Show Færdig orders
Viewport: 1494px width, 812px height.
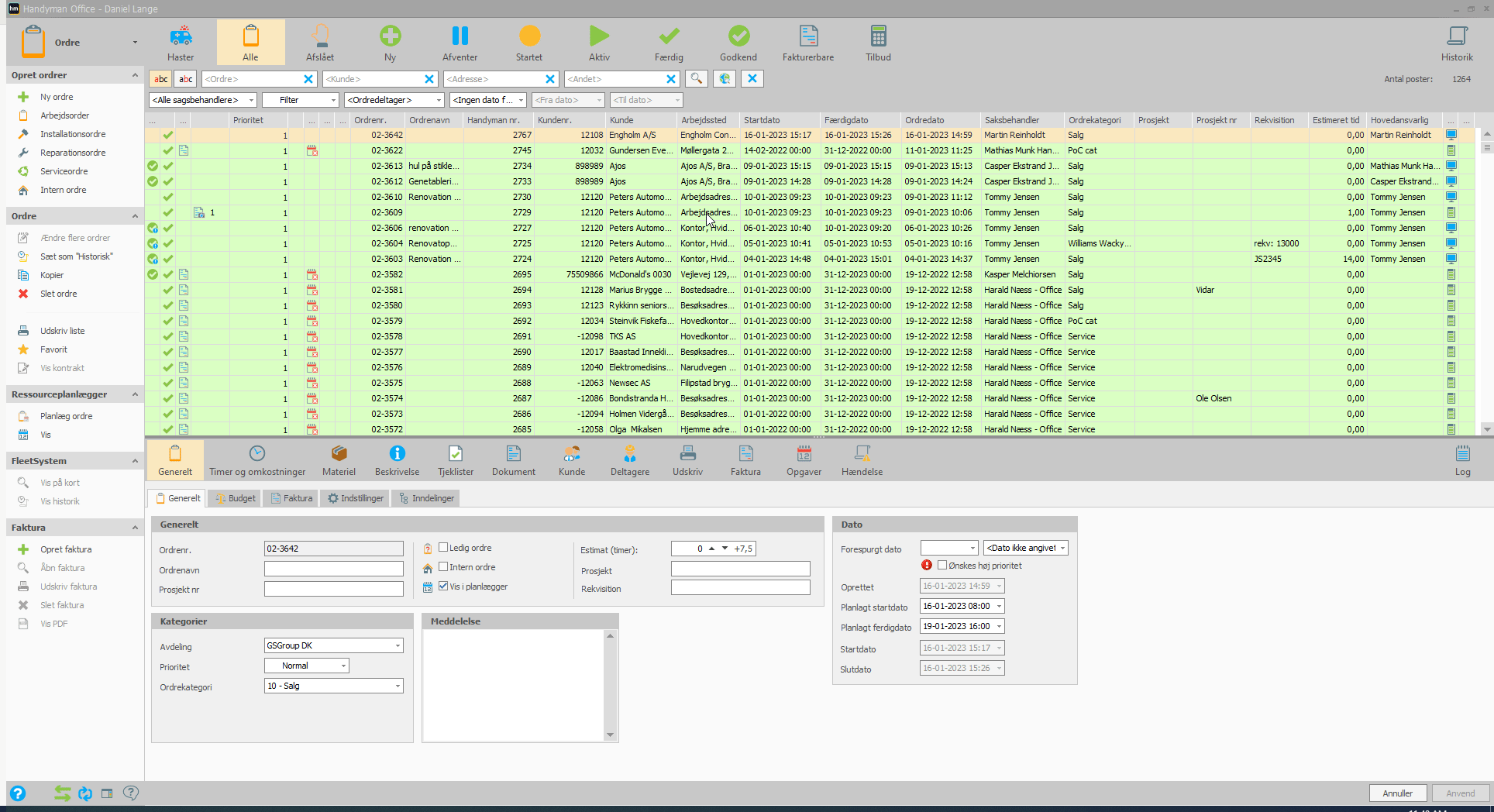(669, 43)
